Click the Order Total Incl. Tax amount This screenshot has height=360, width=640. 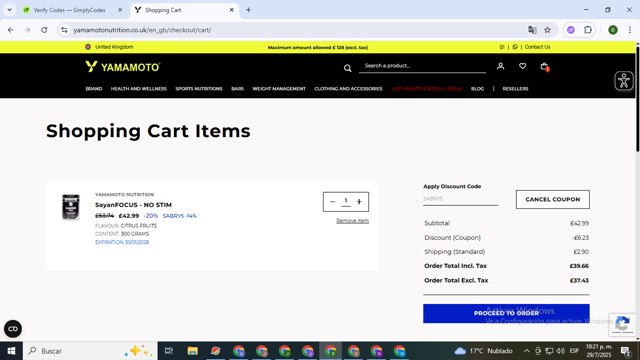click(579, 266)
